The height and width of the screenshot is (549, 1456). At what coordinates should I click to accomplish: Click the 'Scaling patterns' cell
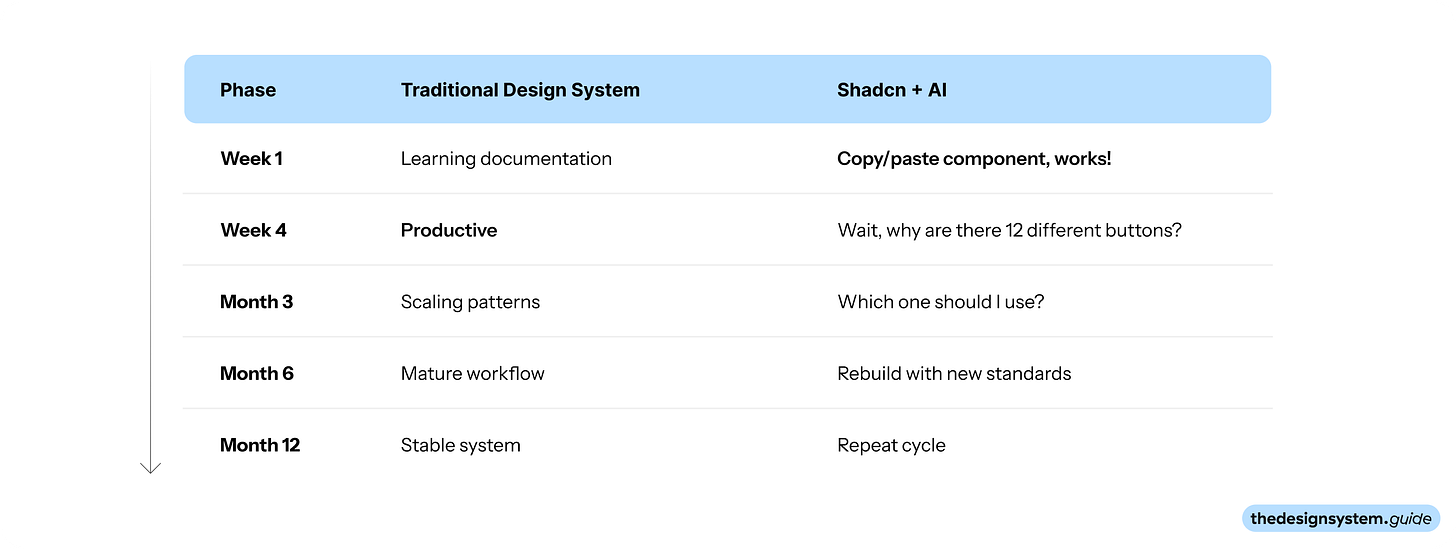pyautogui.click(x=470, y=302)
